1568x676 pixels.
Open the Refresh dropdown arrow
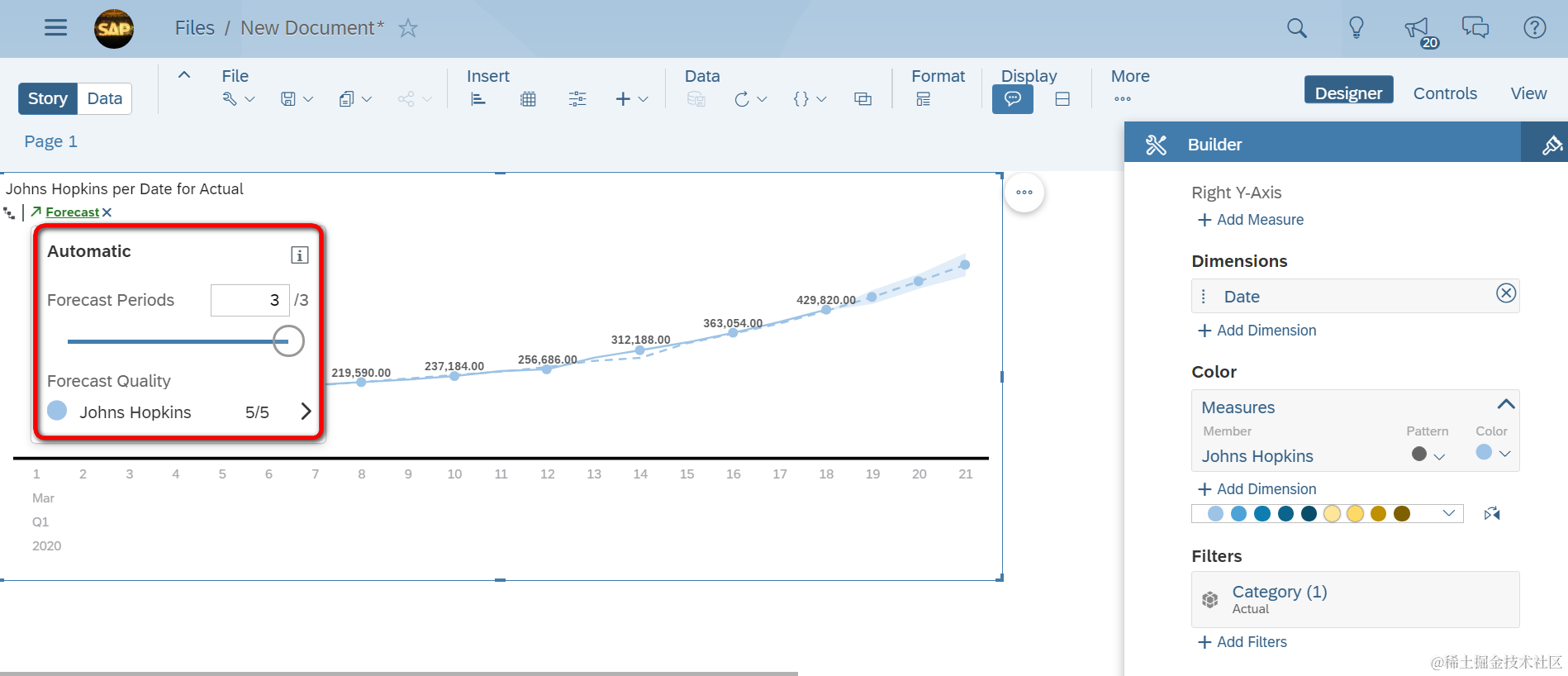(x=762, y=99)
